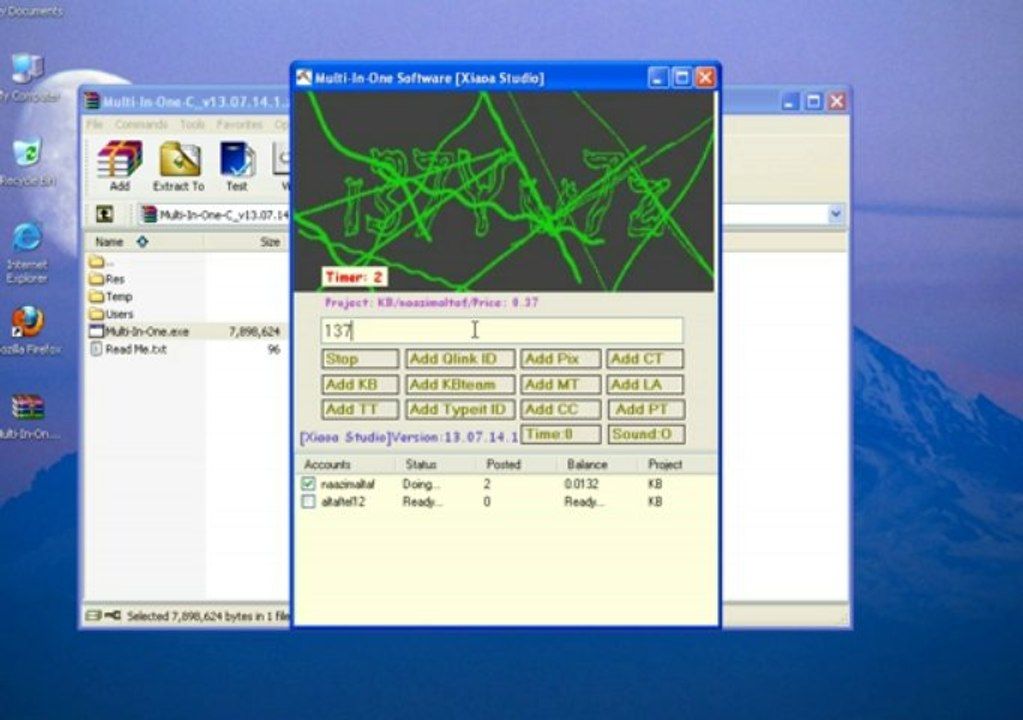Open the Favorites menu in WinRAR

239,124
